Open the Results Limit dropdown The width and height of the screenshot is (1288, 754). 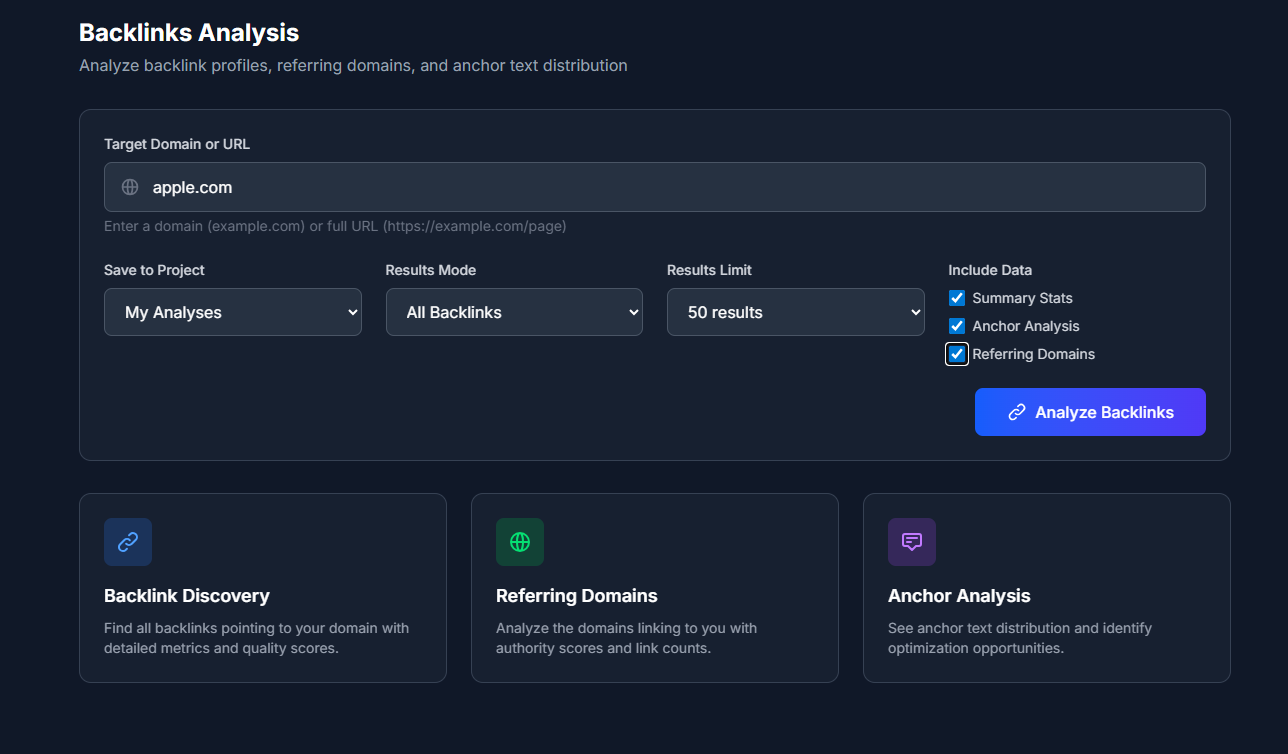(x=795, y=311)
